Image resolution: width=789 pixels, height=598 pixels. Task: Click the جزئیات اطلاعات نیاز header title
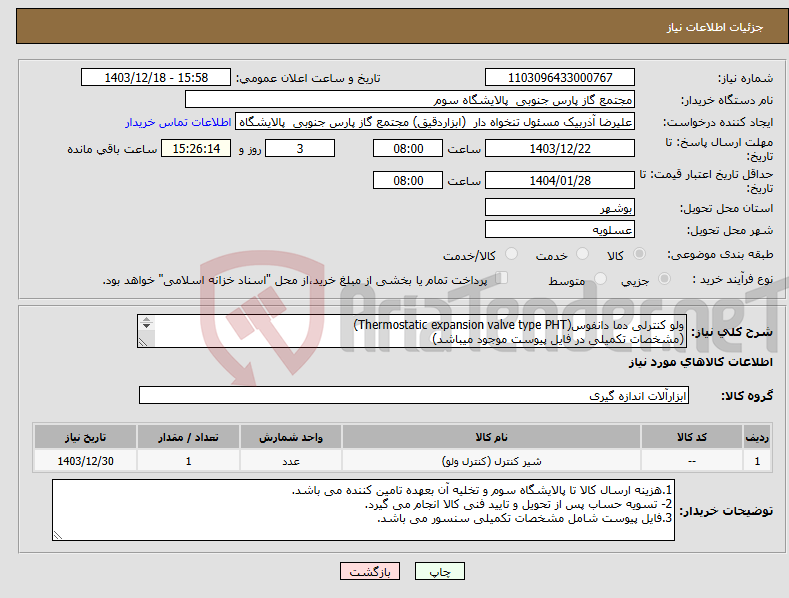(715, 27)
